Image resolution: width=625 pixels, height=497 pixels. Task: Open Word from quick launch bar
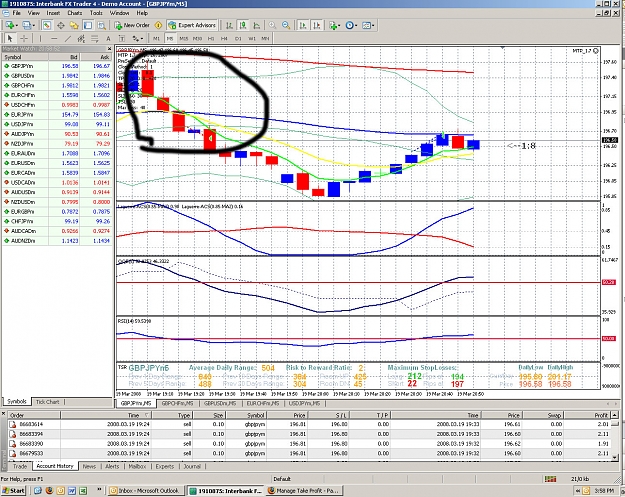pos(72,491)
